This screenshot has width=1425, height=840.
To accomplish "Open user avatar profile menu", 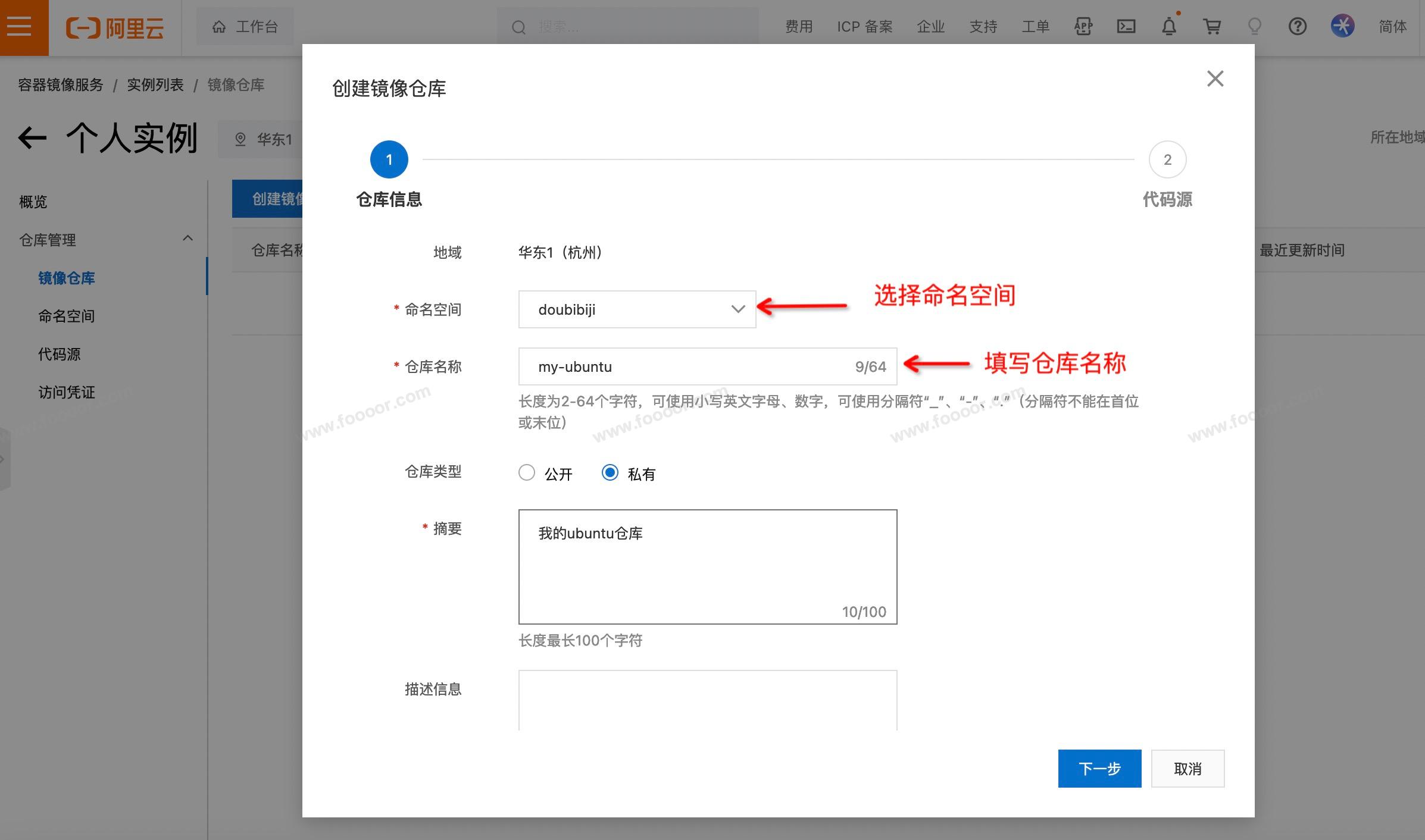I will (x=1342, y=27).
